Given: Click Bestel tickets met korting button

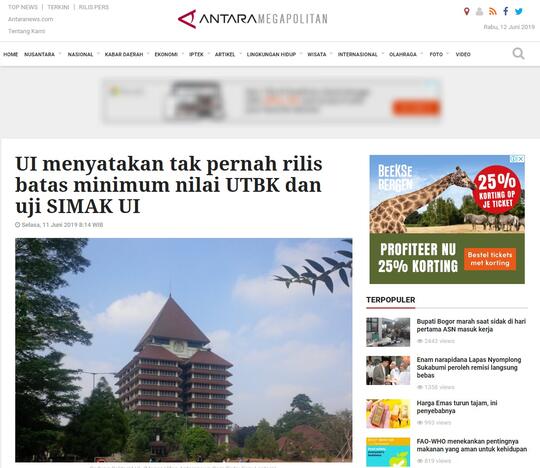Looking at the screenshot, I should pos(490,259).
